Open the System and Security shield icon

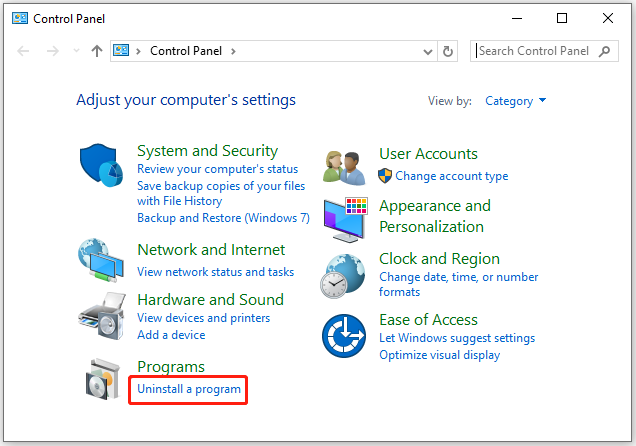pyautogui.click(x=101, y=165)
